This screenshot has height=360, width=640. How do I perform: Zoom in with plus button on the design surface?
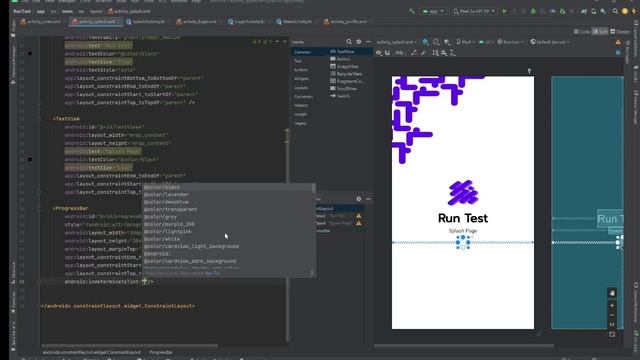[612, 305]
